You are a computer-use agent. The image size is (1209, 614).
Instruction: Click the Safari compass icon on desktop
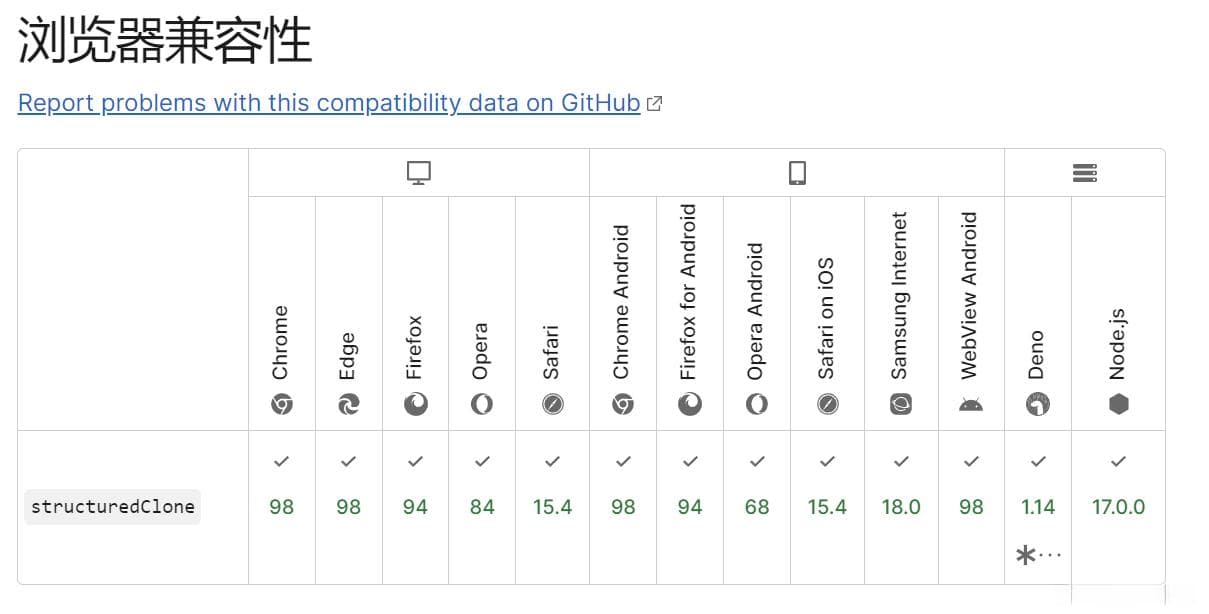(x=552, y=404)
